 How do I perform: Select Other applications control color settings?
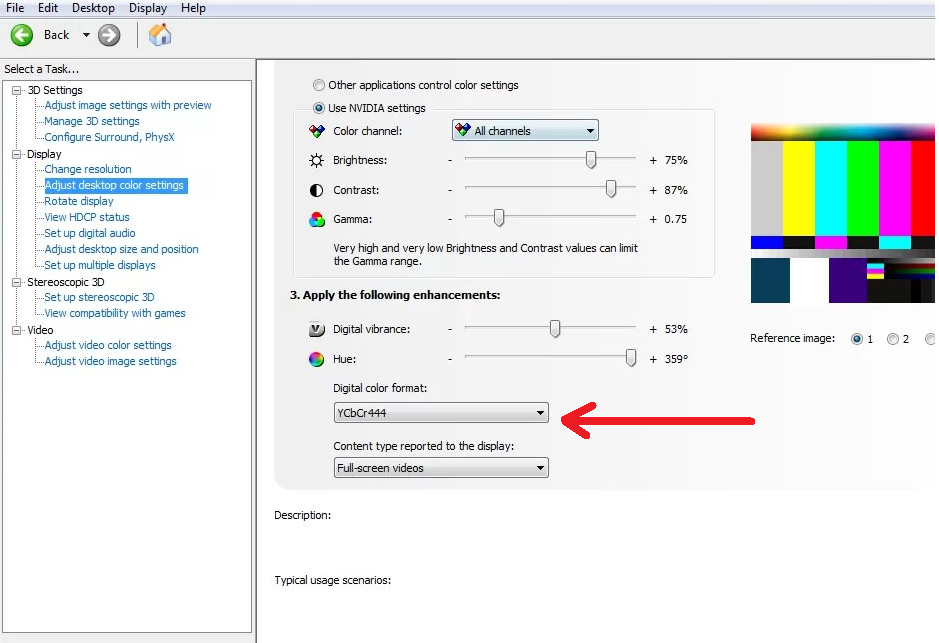coord(319,85)
